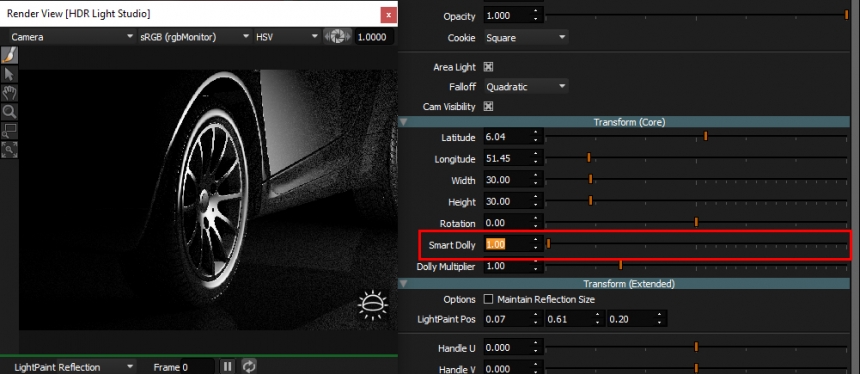860x374 pixels.
Task: Click the Rotation value field
Action: pyautogui.click(x=506, y=223)
